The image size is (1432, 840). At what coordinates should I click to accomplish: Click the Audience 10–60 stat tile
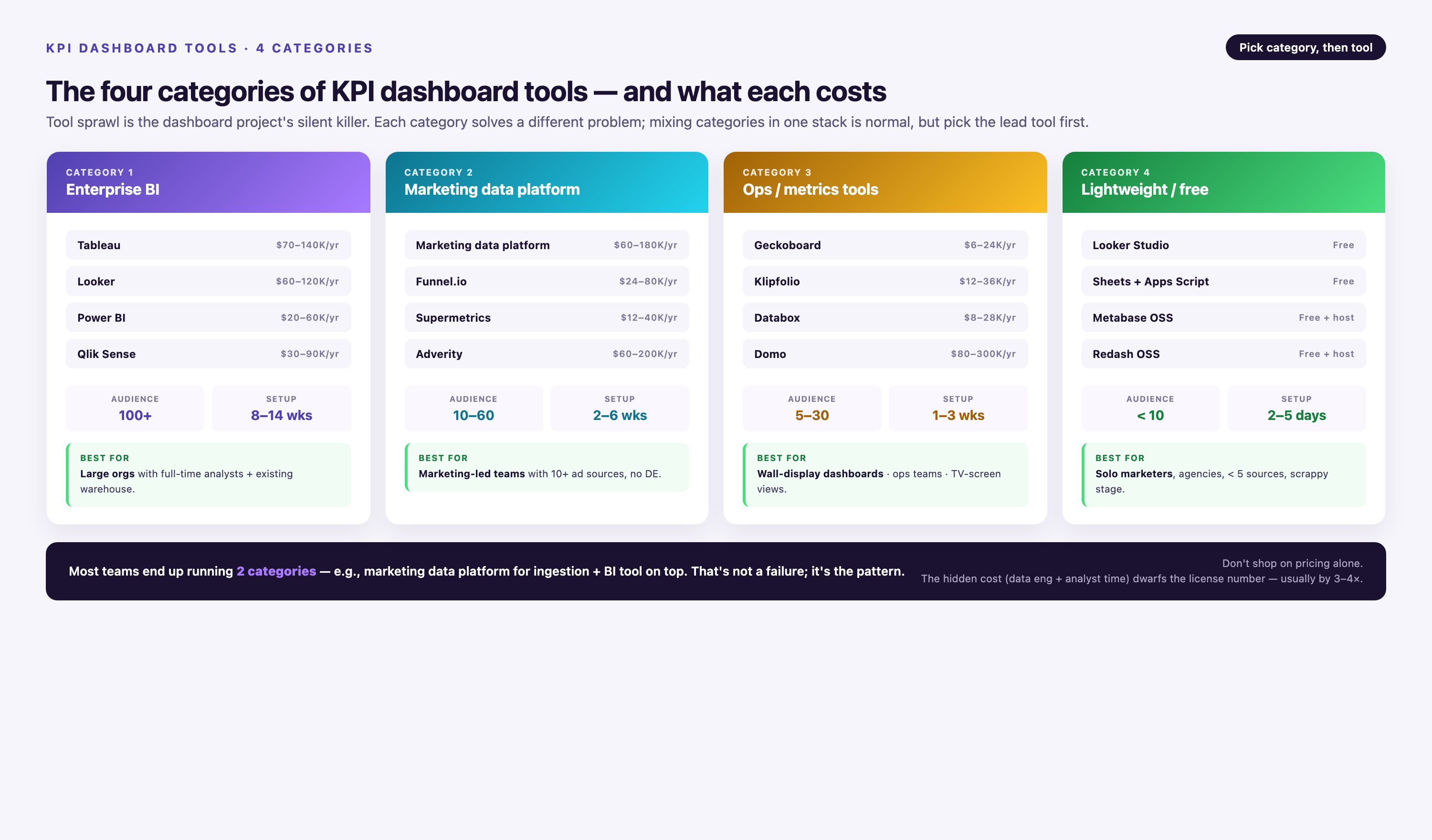(474, 408)
